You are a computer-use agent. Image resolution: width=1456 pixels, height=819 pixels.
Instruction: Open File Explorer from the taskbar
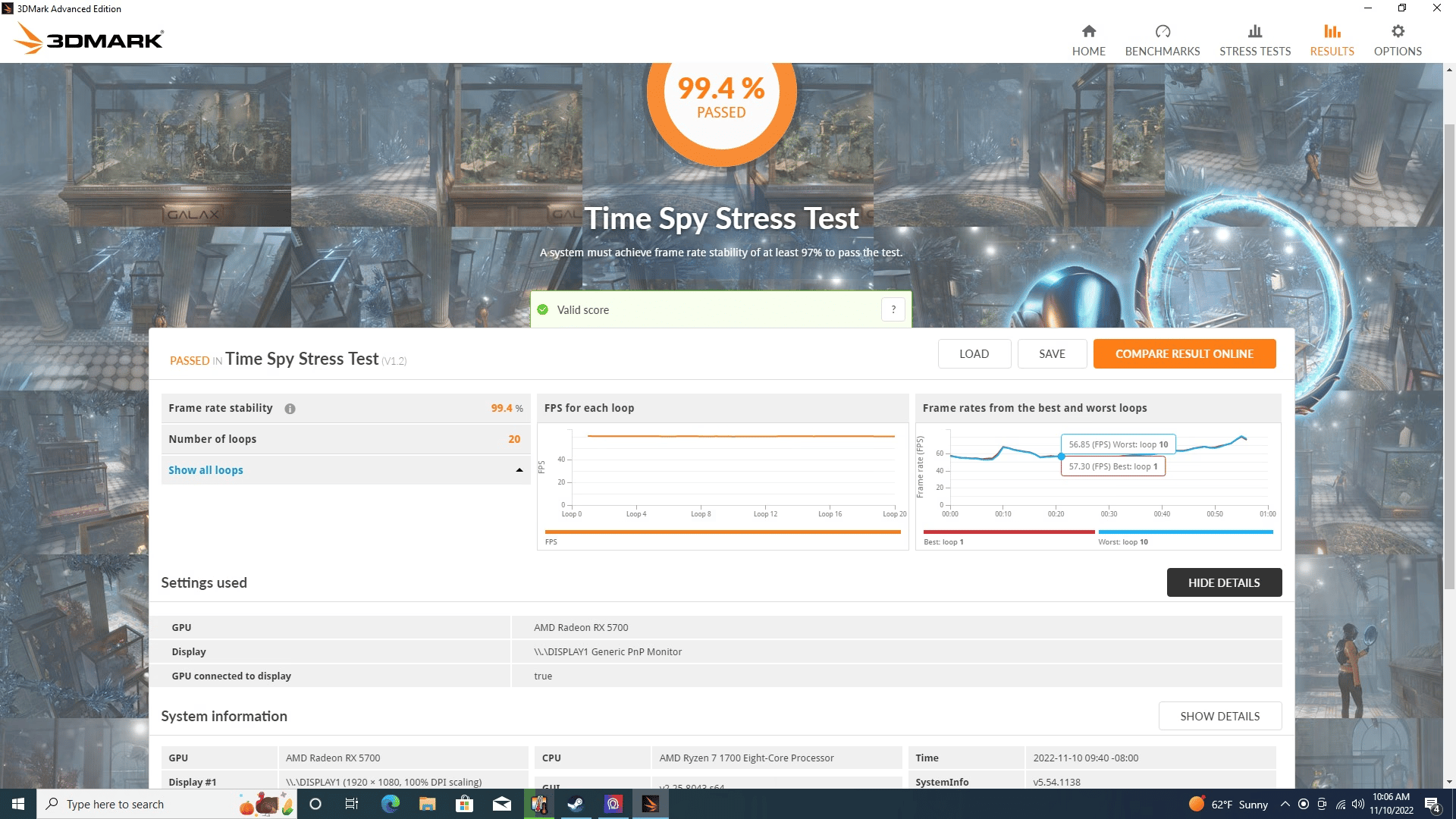click(427, 804)
